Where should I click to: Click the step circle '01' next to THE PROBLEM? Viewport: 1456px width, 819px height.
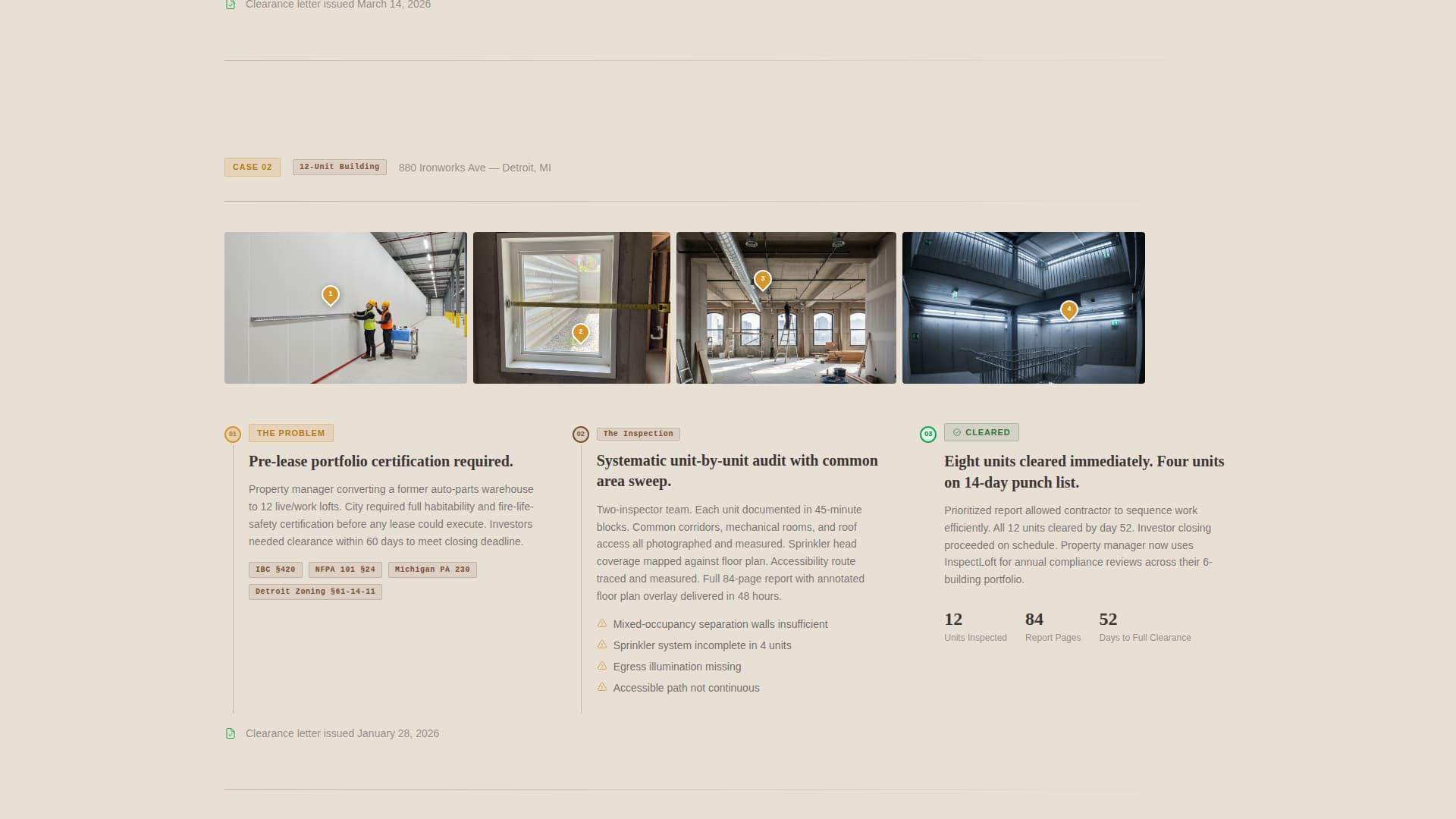pyautogui.click(x=233, y=434)
